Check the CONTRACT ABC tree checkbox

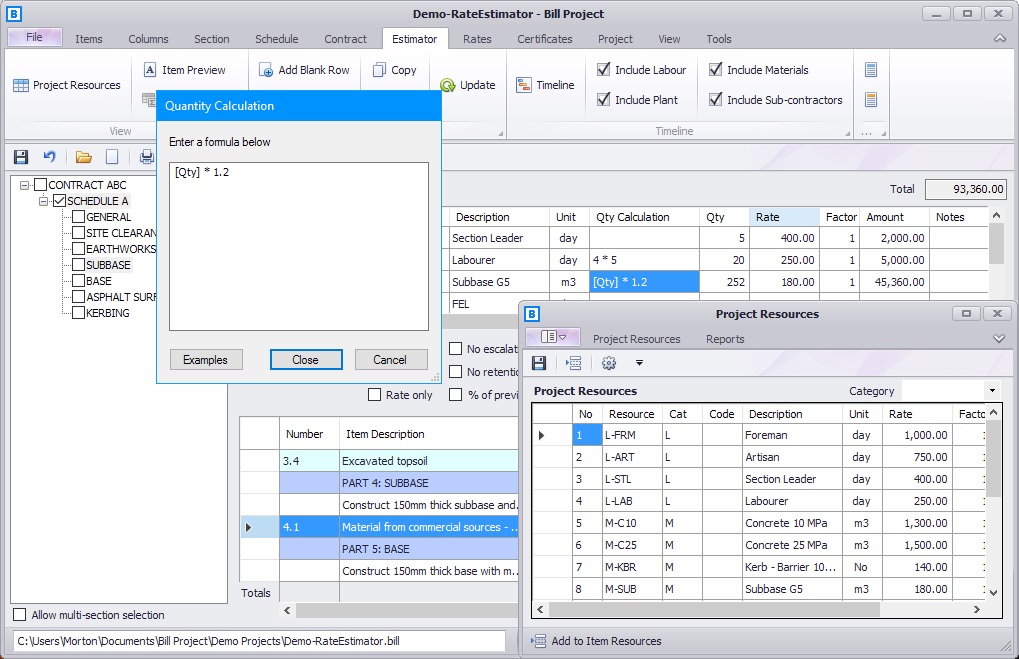click(40, 185)
